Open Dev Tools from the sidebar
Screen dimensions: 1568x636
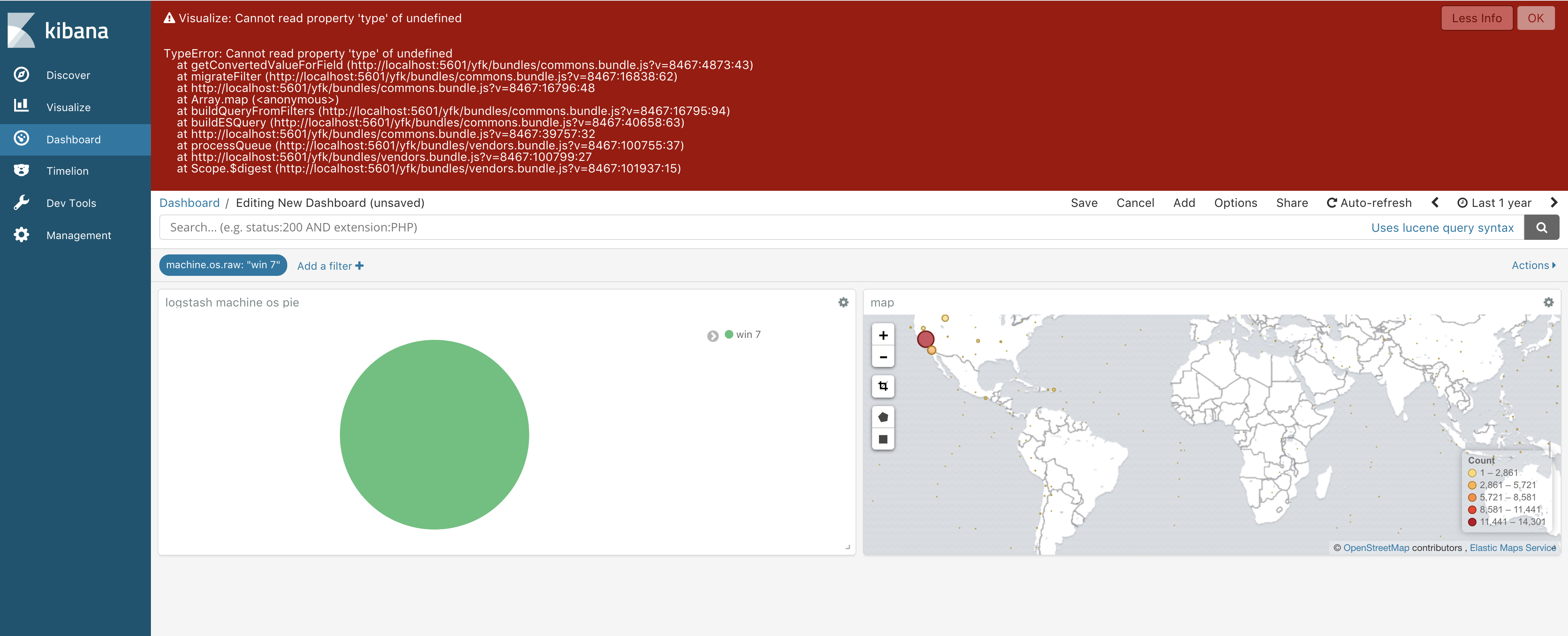[x=71, y=203]
